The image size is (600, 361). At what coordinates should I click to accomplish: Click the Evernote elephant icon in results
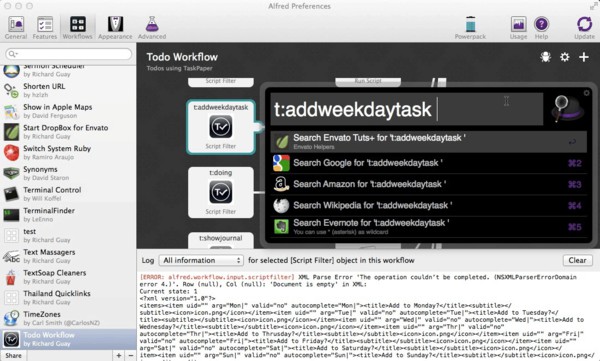pos(281,227)
